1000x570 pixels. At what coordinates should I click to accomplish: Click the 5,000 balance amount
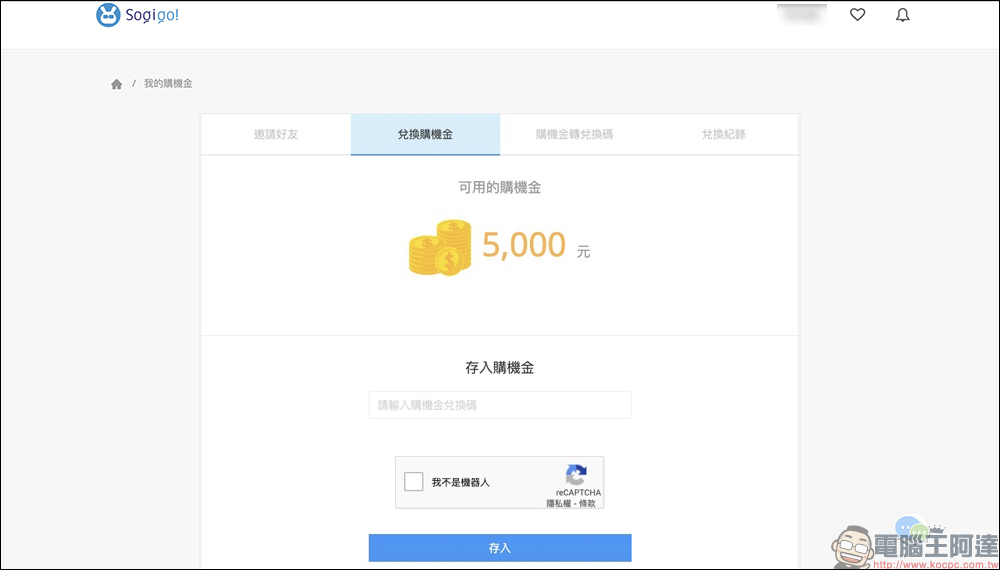[x=524, y=245]
